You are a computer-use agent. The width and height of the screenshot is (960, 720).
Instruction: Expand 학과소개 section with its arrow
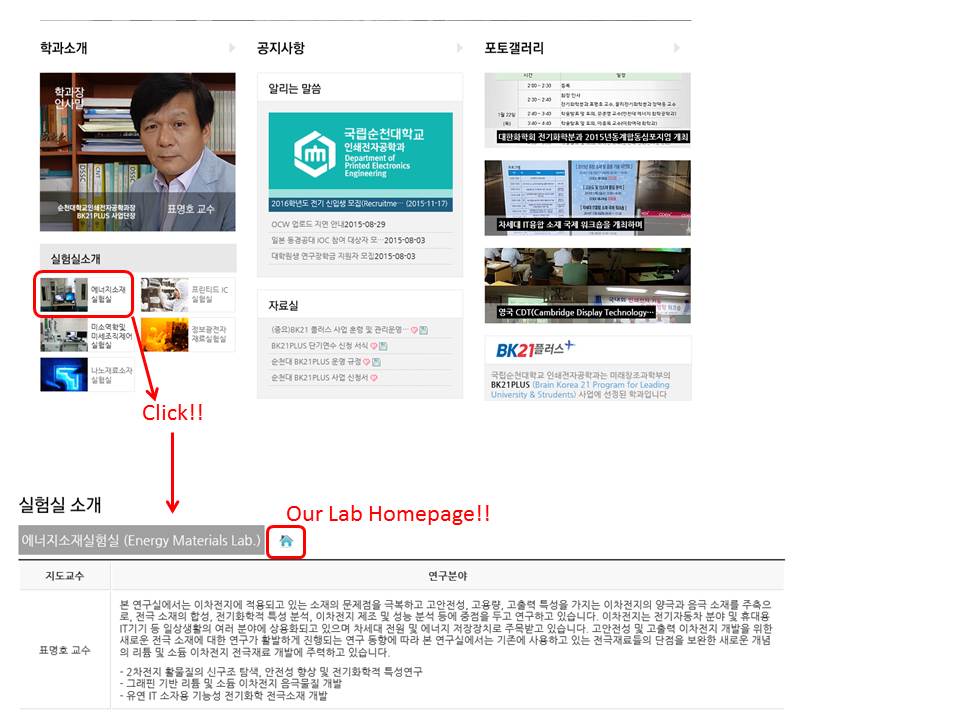(x=229, y=48)
